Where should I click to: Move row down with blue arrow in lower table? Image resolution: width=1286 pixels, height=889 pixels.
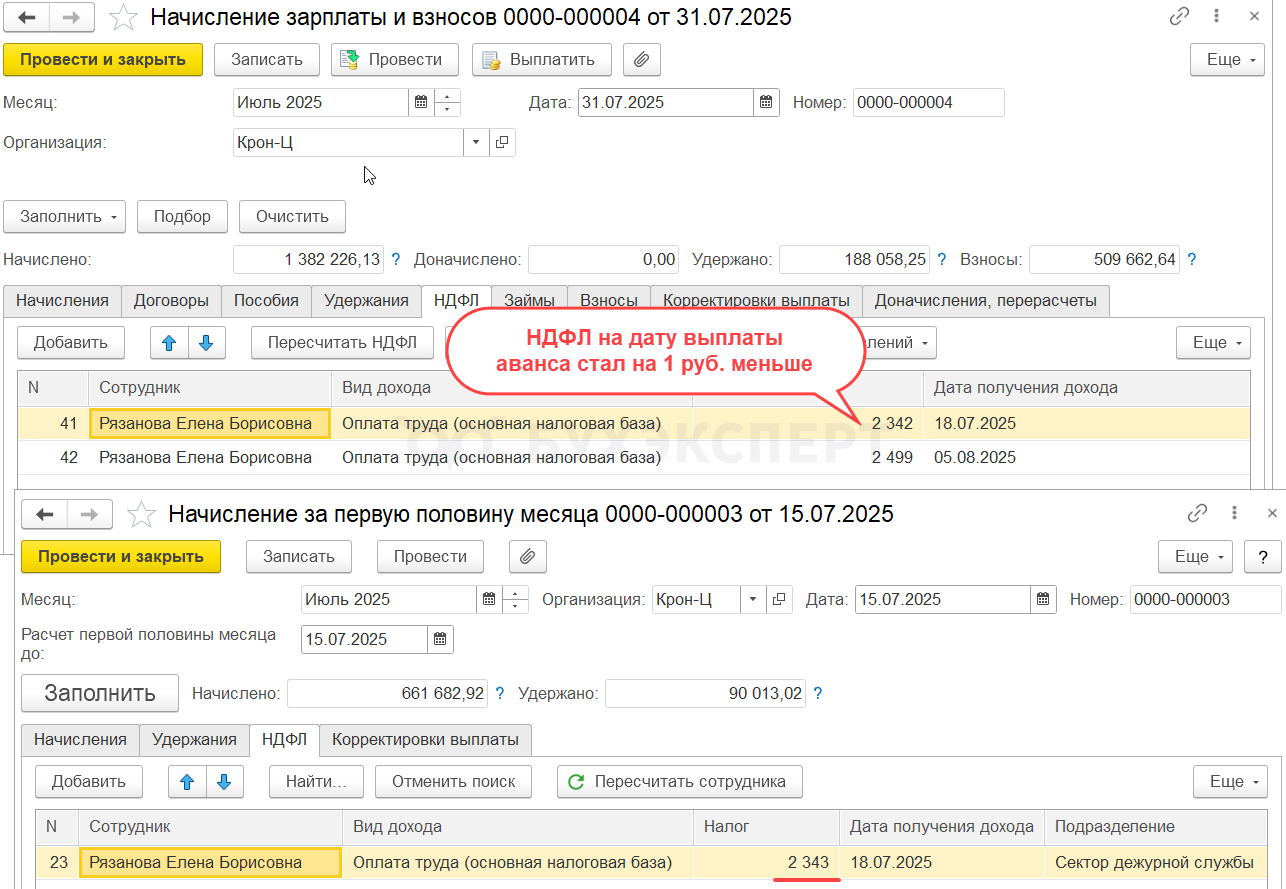[225, 782]
